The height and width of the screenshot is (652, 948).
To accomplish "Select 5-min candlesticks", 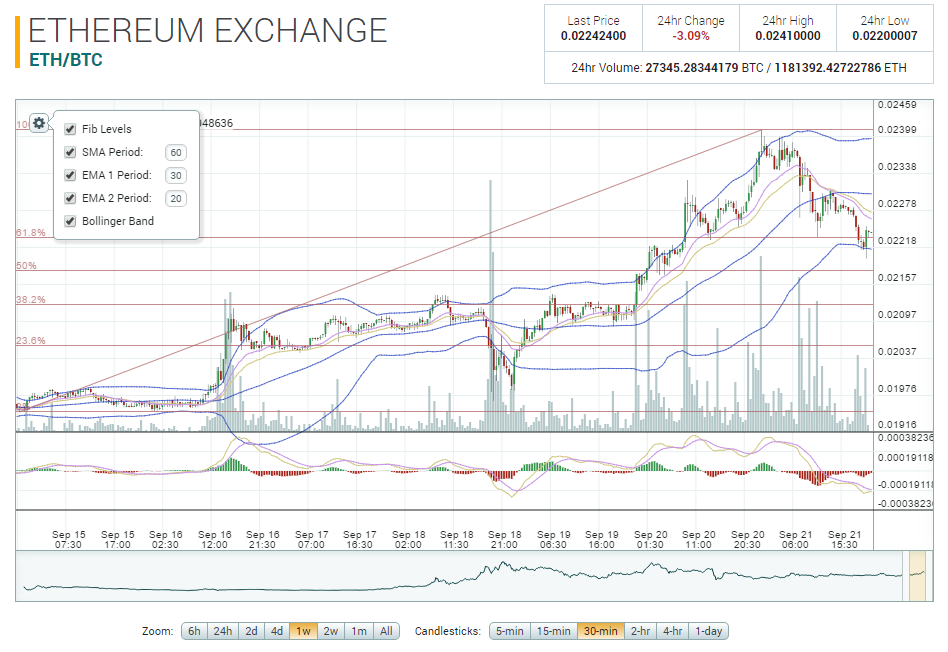I will tap(509, 631).
